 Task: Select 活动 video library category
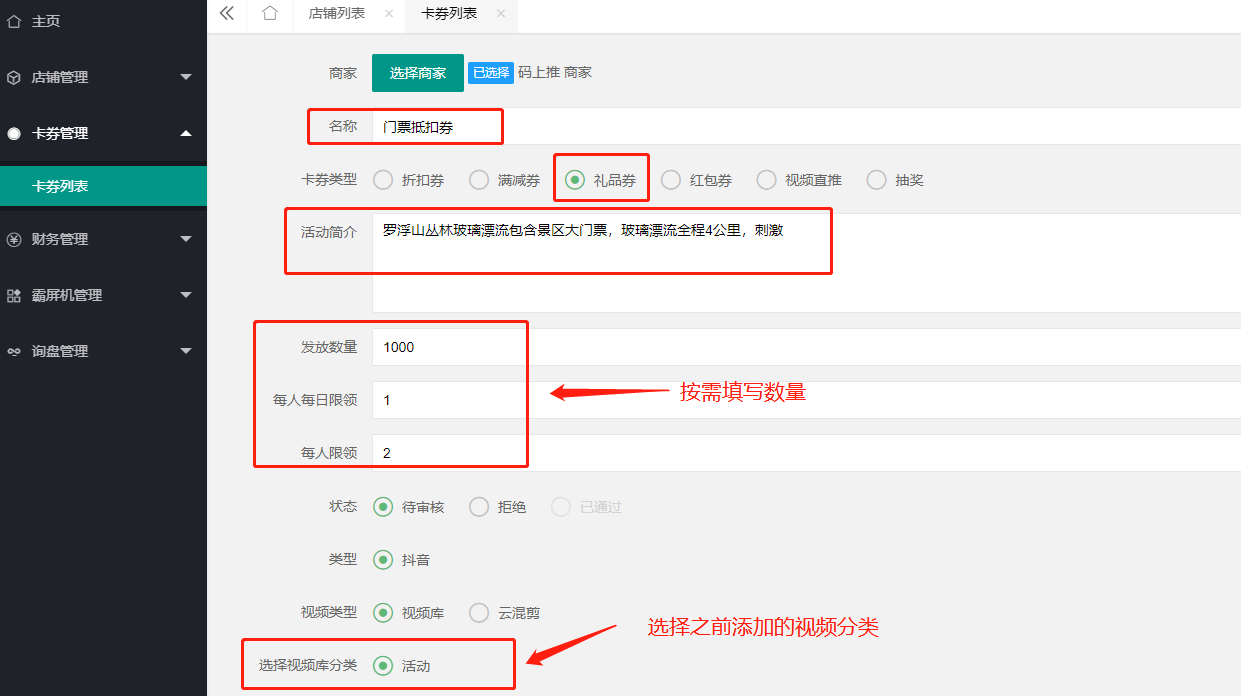tap(402, 666)
